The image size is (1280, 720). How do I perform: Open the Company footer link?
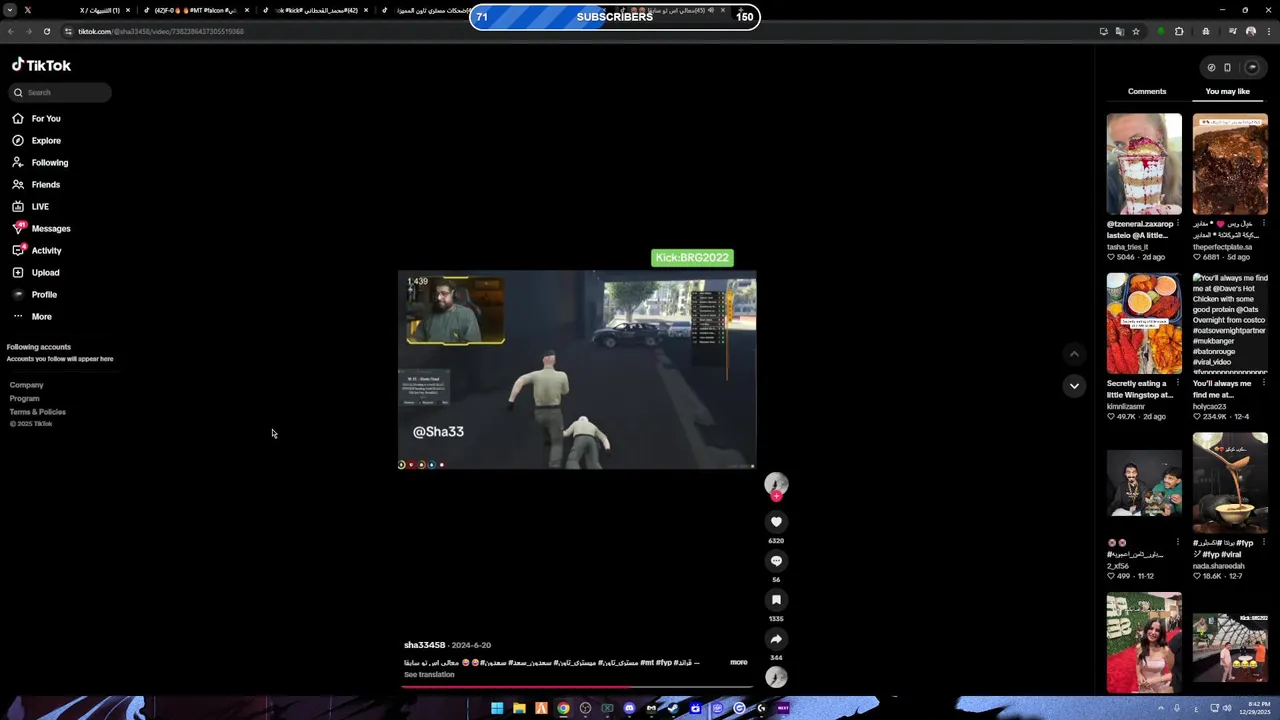point(26,385)
